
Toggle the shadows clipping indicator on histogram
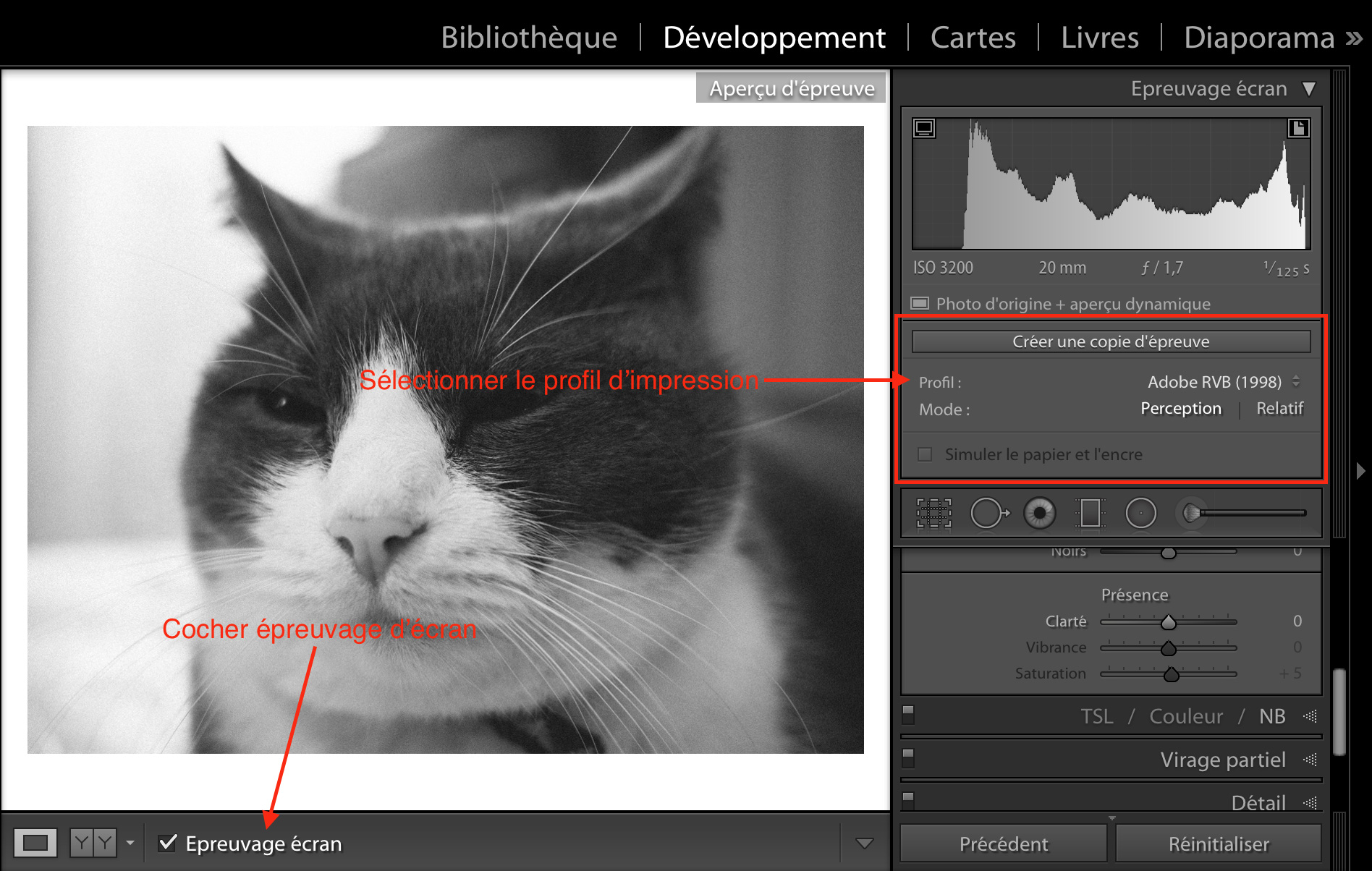tap(923, 127)
